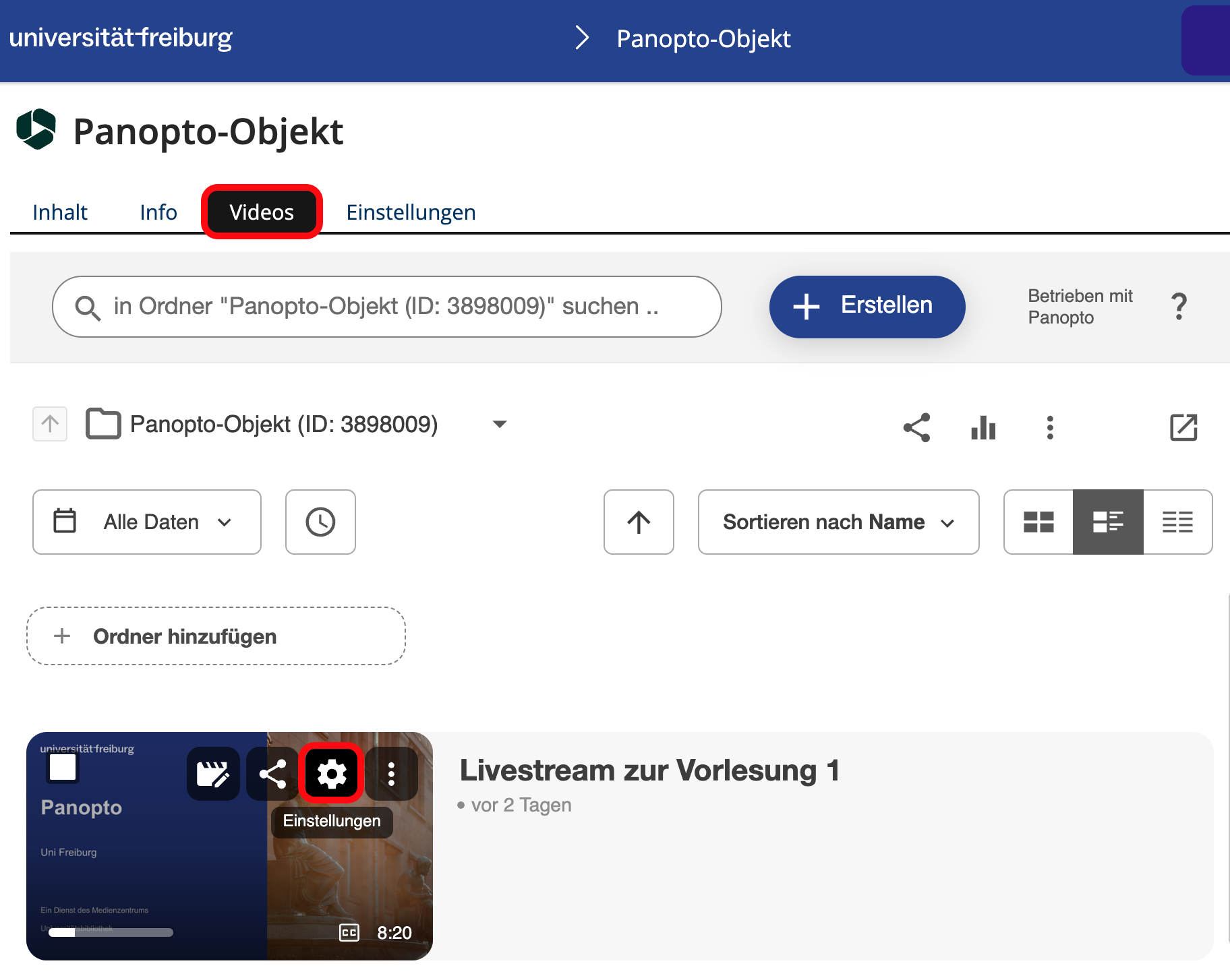
Task: Share the Panopto-Objekt folder
Action: pos(916,427)
